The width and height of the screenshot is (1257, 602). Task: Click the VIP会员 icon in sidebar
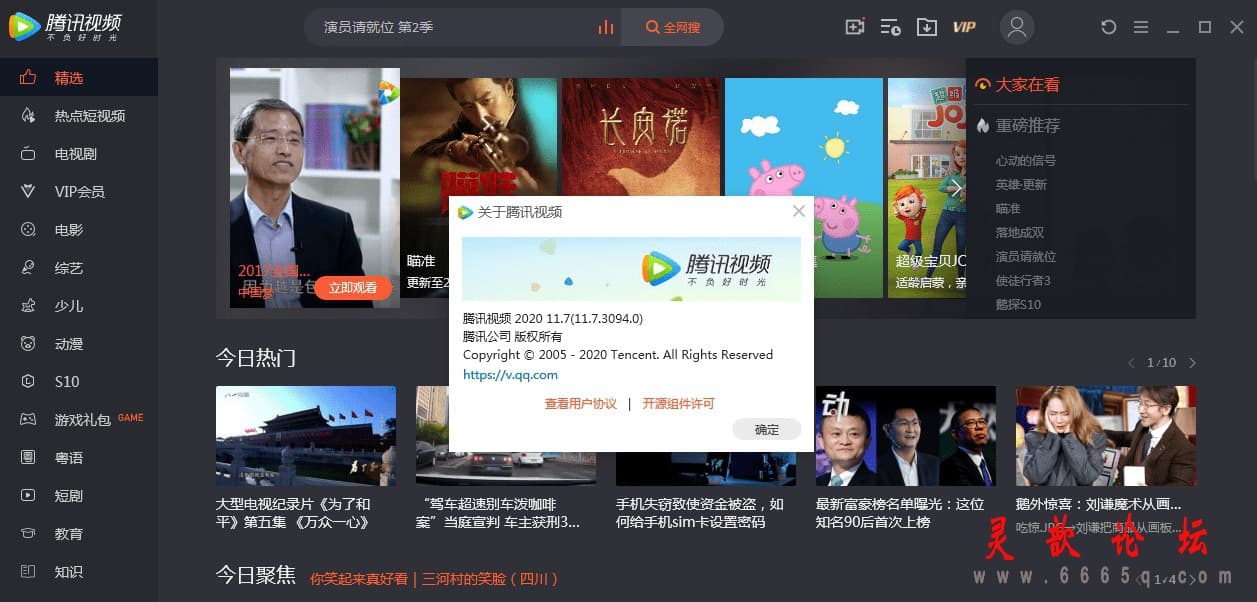pos(28,191)
